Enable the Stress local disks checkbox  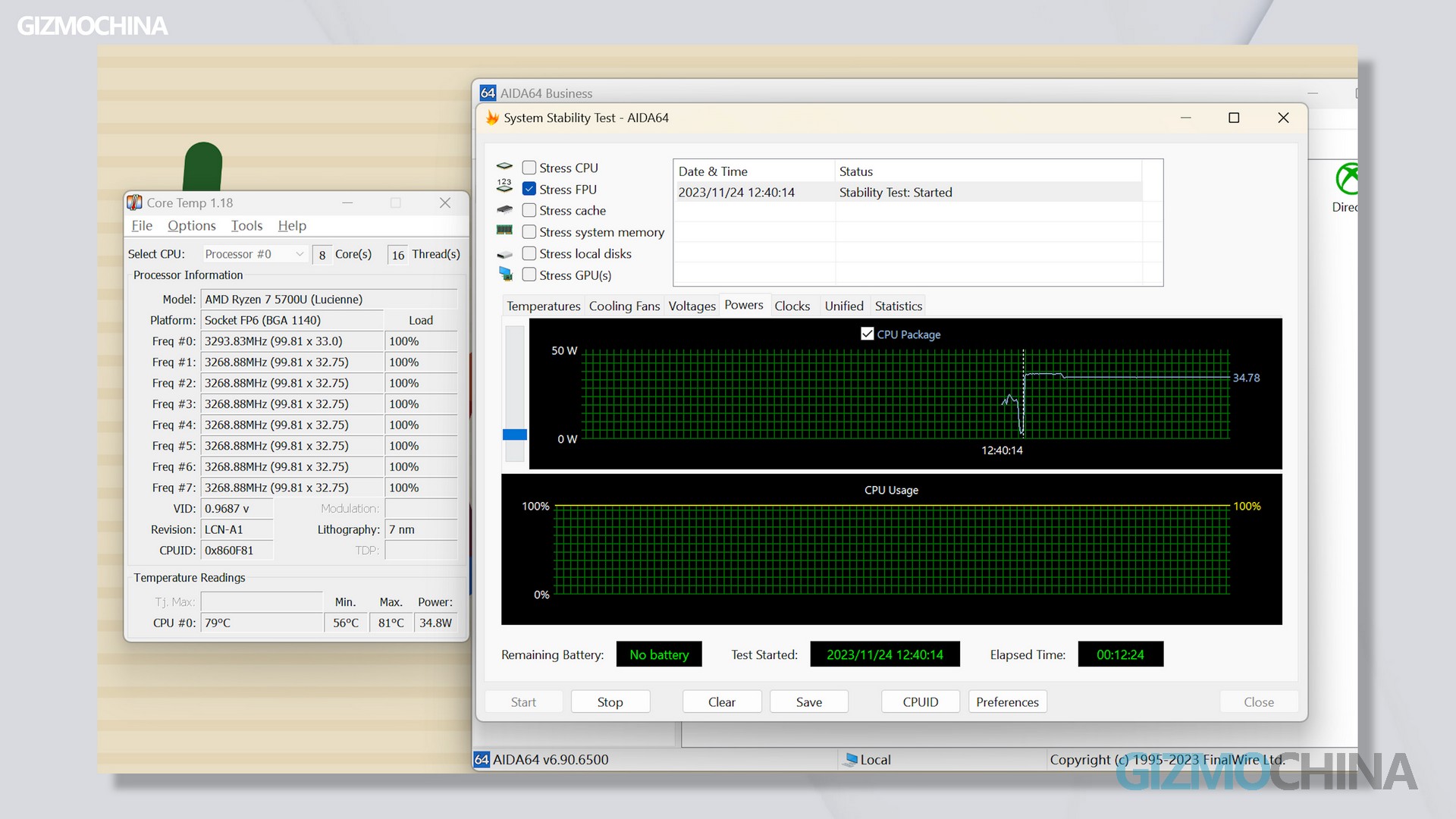pos(529,253)
